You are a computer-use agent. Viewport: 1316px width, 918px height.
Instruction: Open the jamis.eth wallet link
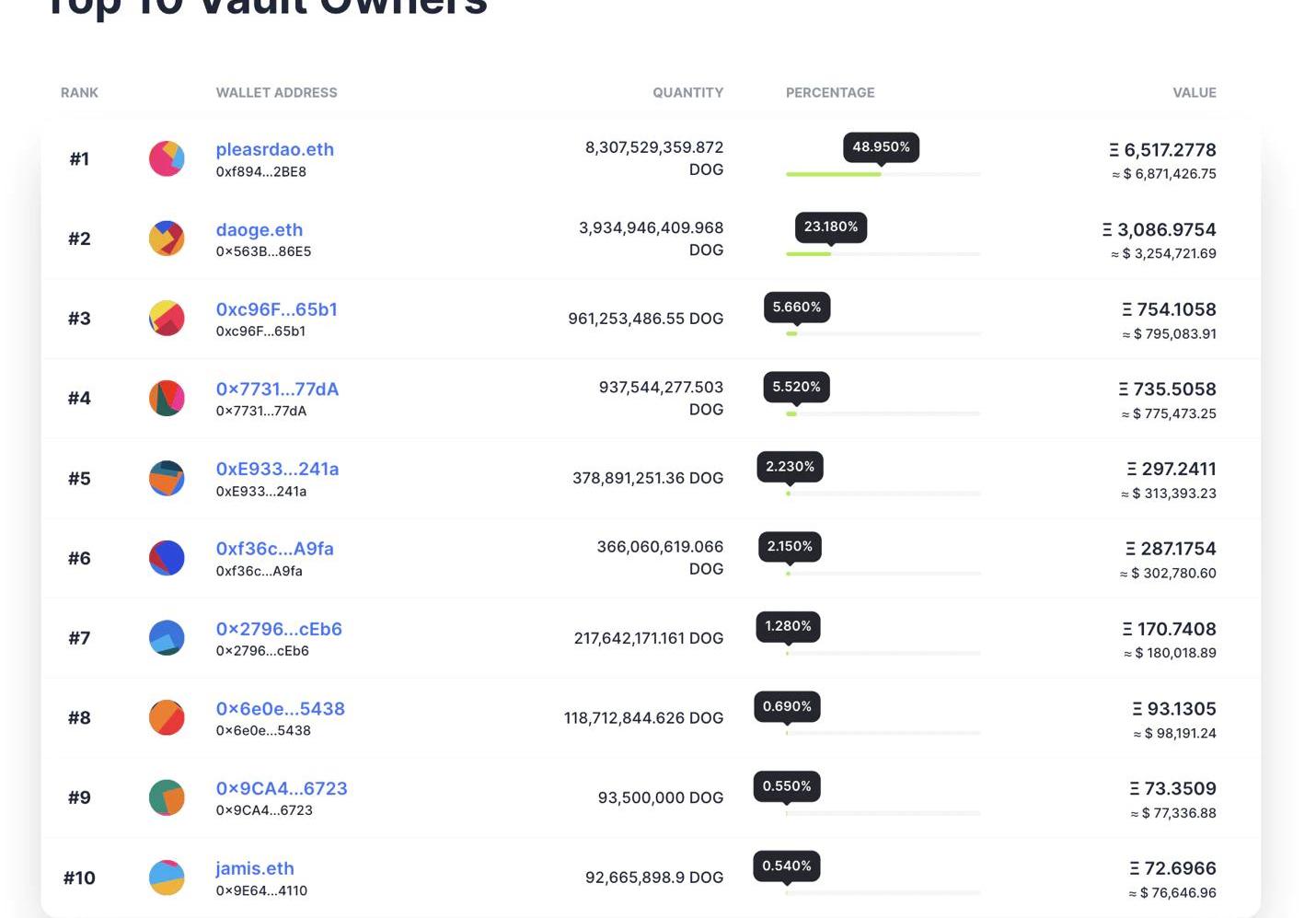[255, 868]
